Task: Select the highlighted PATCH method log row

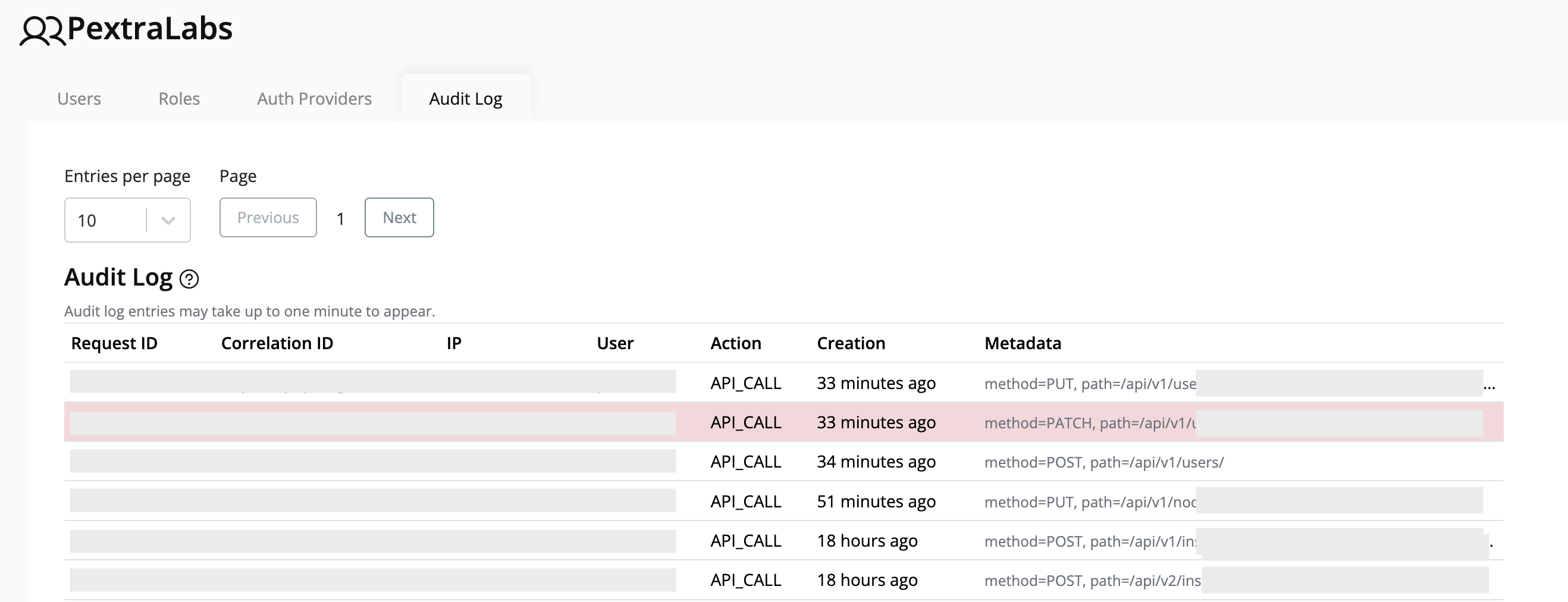Action: 784,422
